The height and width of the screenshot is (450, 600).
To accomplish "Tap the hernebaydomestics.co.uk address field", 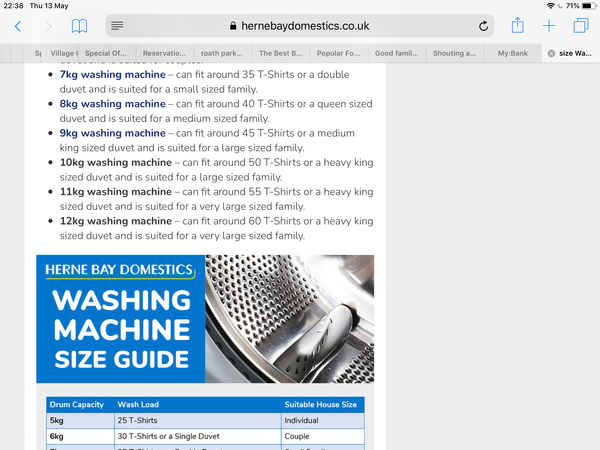I will 300,26.
